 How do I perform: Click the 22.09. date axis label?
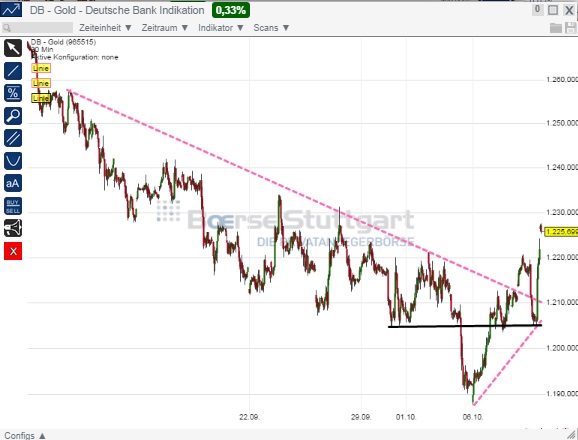pos(249,417)
